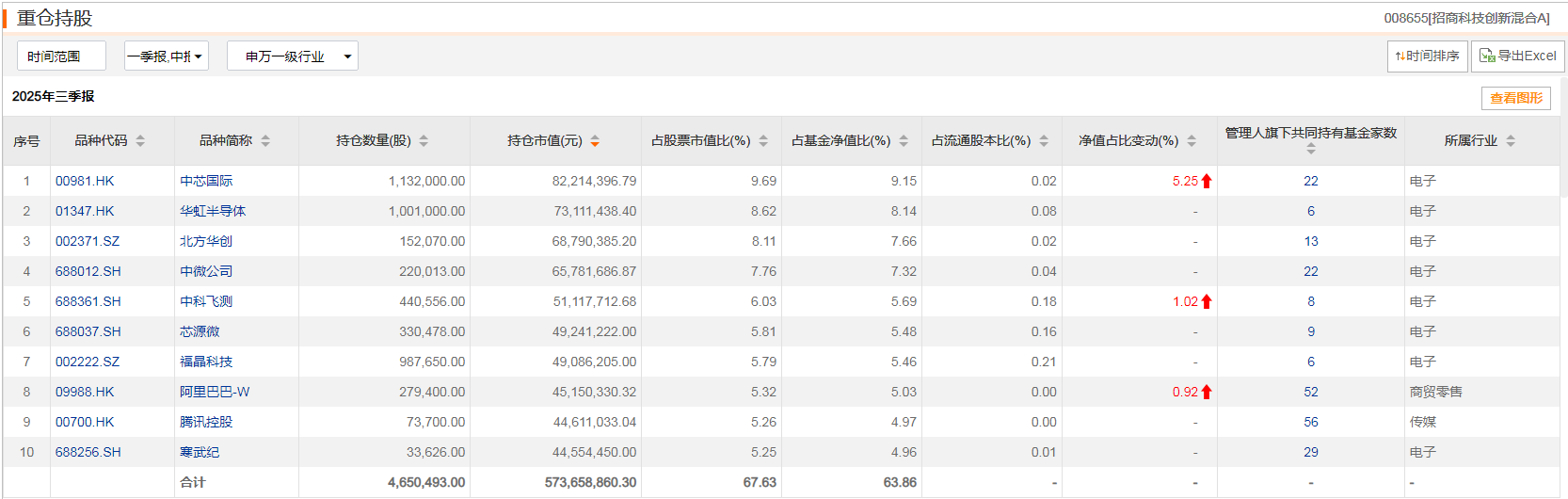Open stock code 00981.HK link
1568x499 pixels.
click(x=85, y=182)
